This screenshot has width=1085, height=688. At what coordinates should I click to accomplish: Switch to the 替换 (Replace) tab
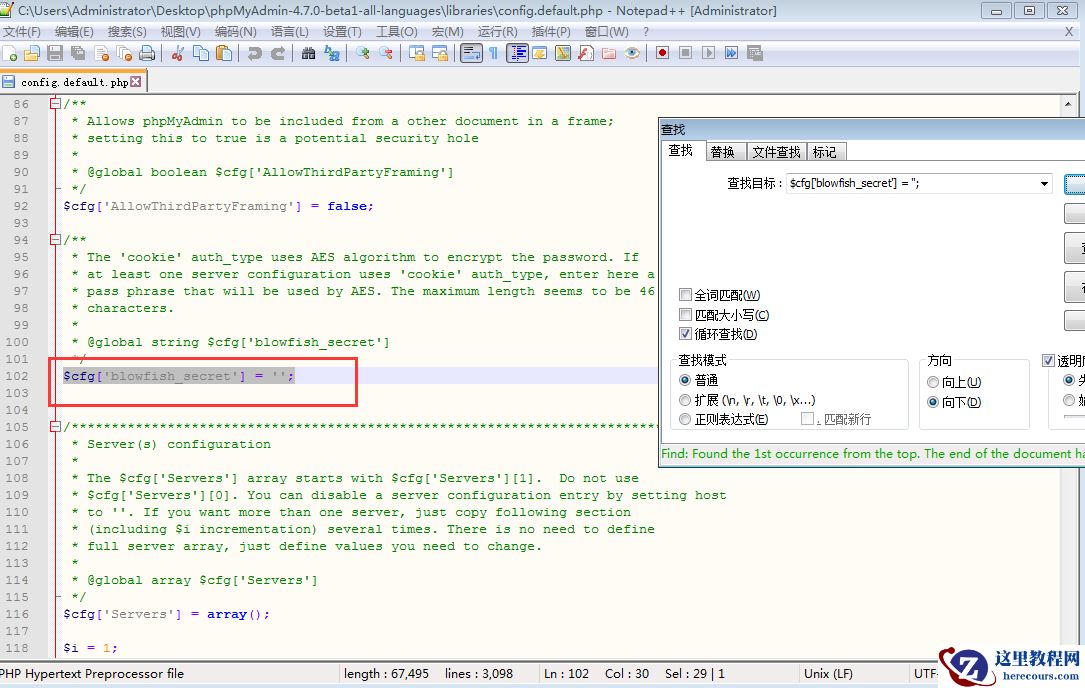pyautogui.click(x=722, y=152)
